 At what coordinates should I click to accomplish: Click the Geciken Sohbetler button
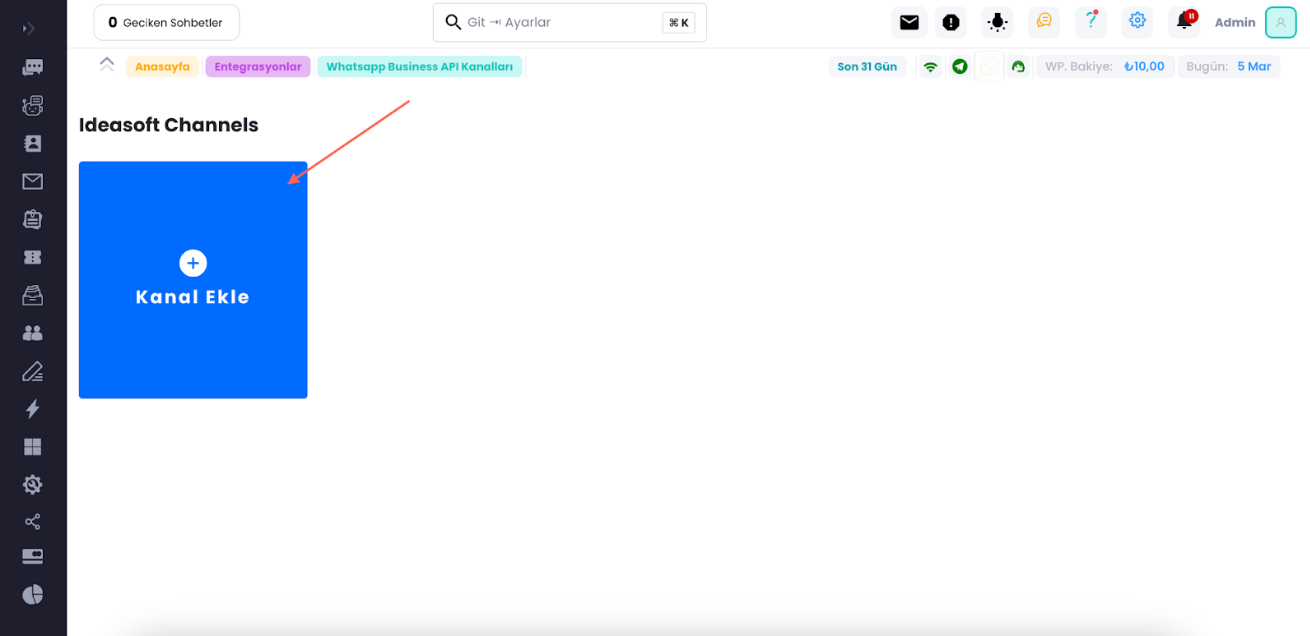166,22
